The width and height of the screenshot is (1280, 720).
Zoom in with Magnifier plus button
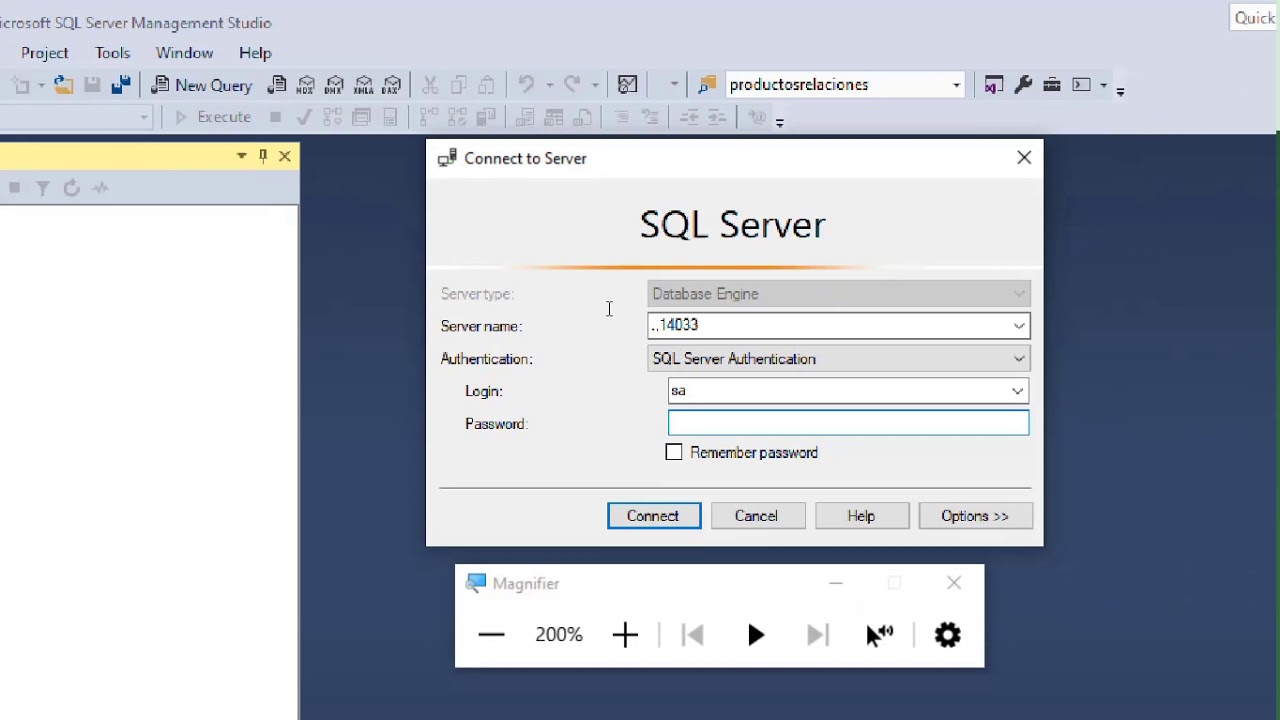pos(625,635)
